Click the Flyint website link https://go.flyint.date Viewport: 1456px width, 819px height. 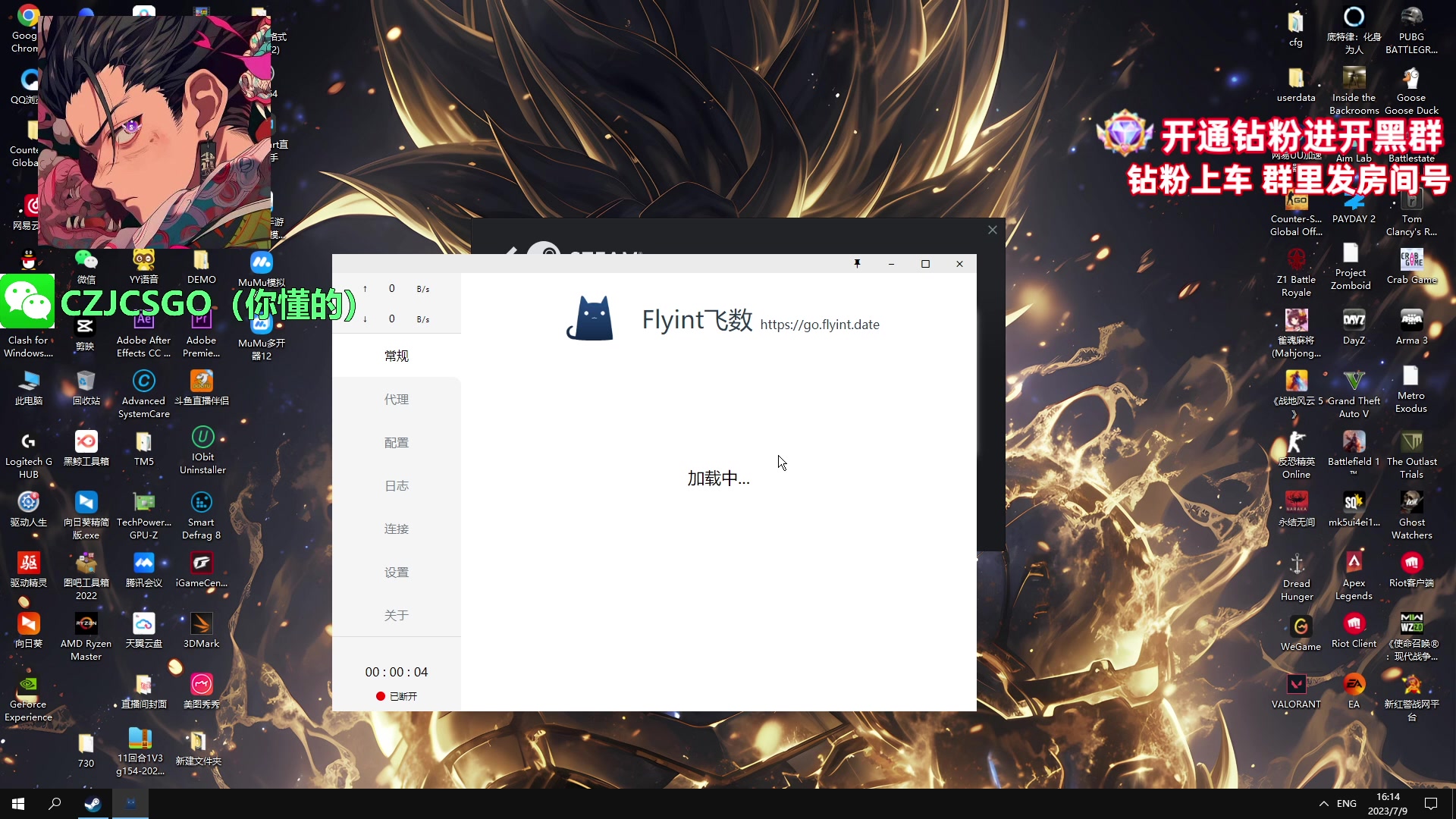[x=820, y=324]
